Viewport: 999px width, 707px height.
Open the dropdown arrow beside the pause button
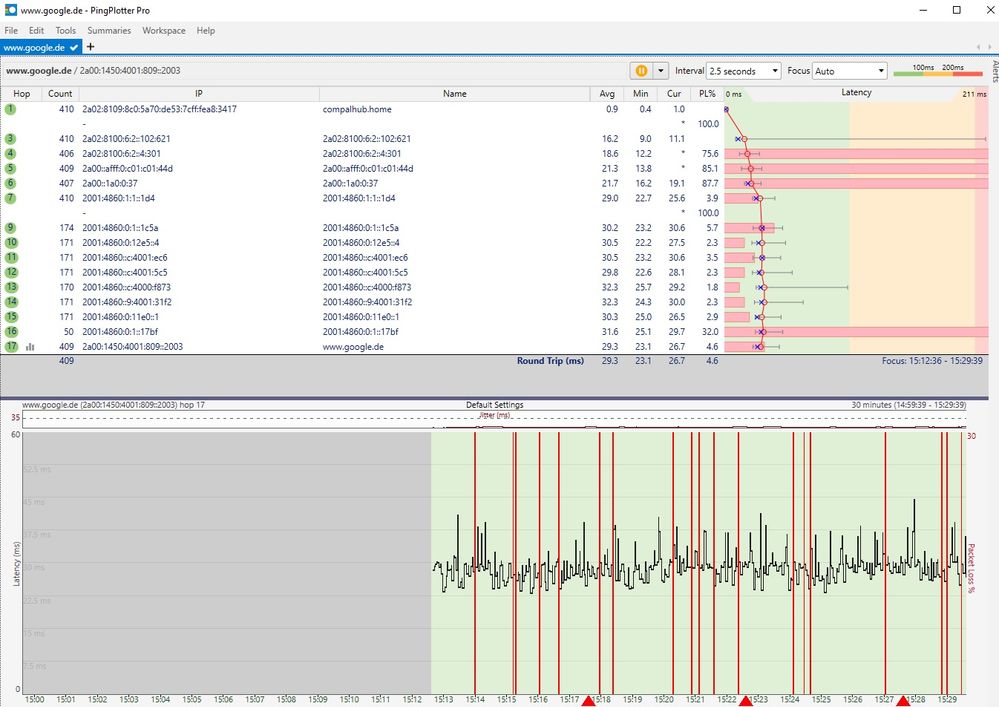(x=660, y=71)
